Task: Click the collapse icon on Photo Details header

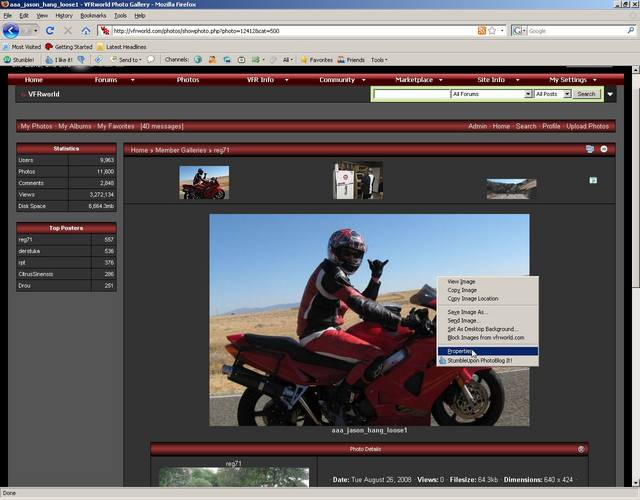Action: 582,449
